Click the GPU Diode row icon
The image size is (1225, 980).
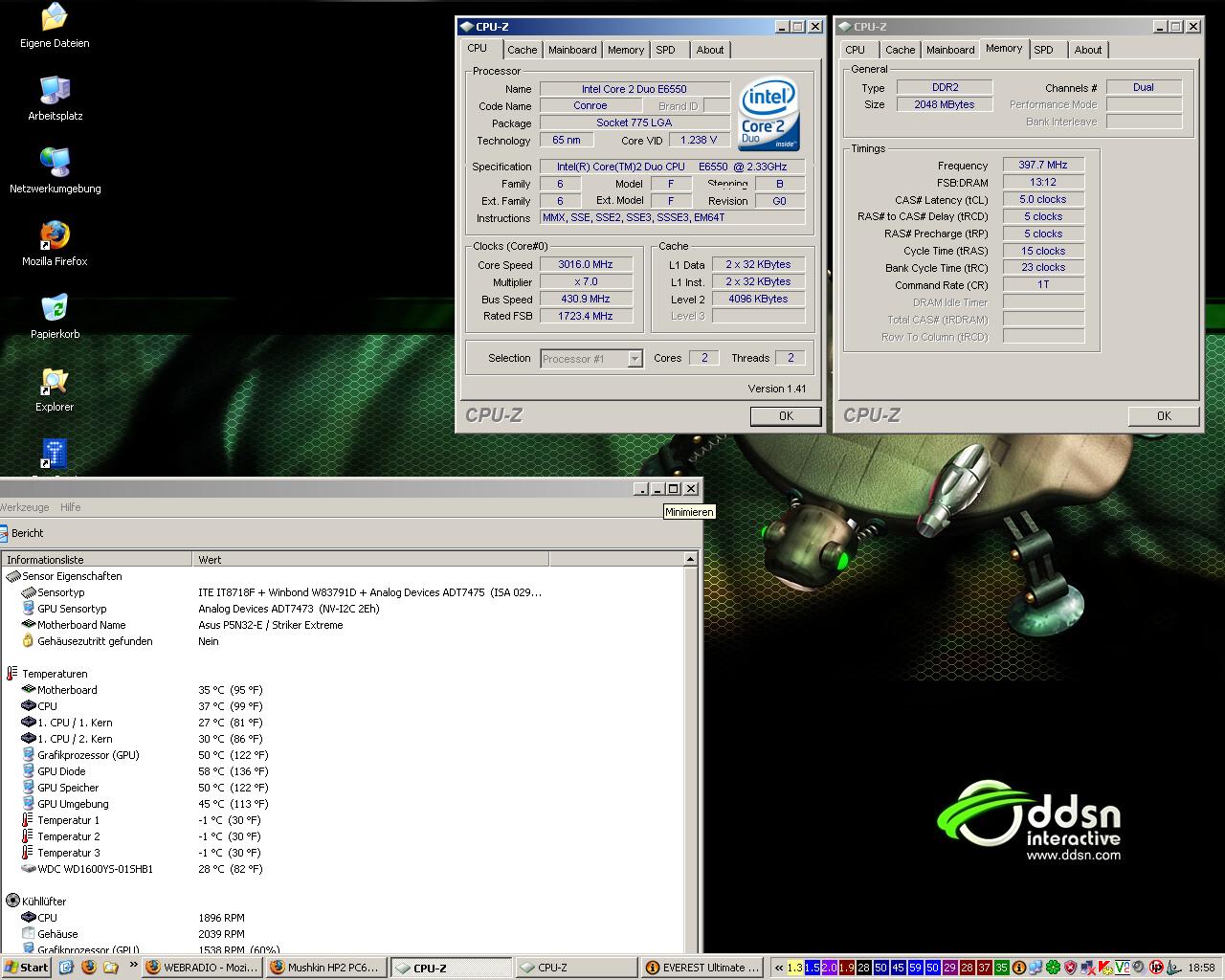(x=29, y=771)
